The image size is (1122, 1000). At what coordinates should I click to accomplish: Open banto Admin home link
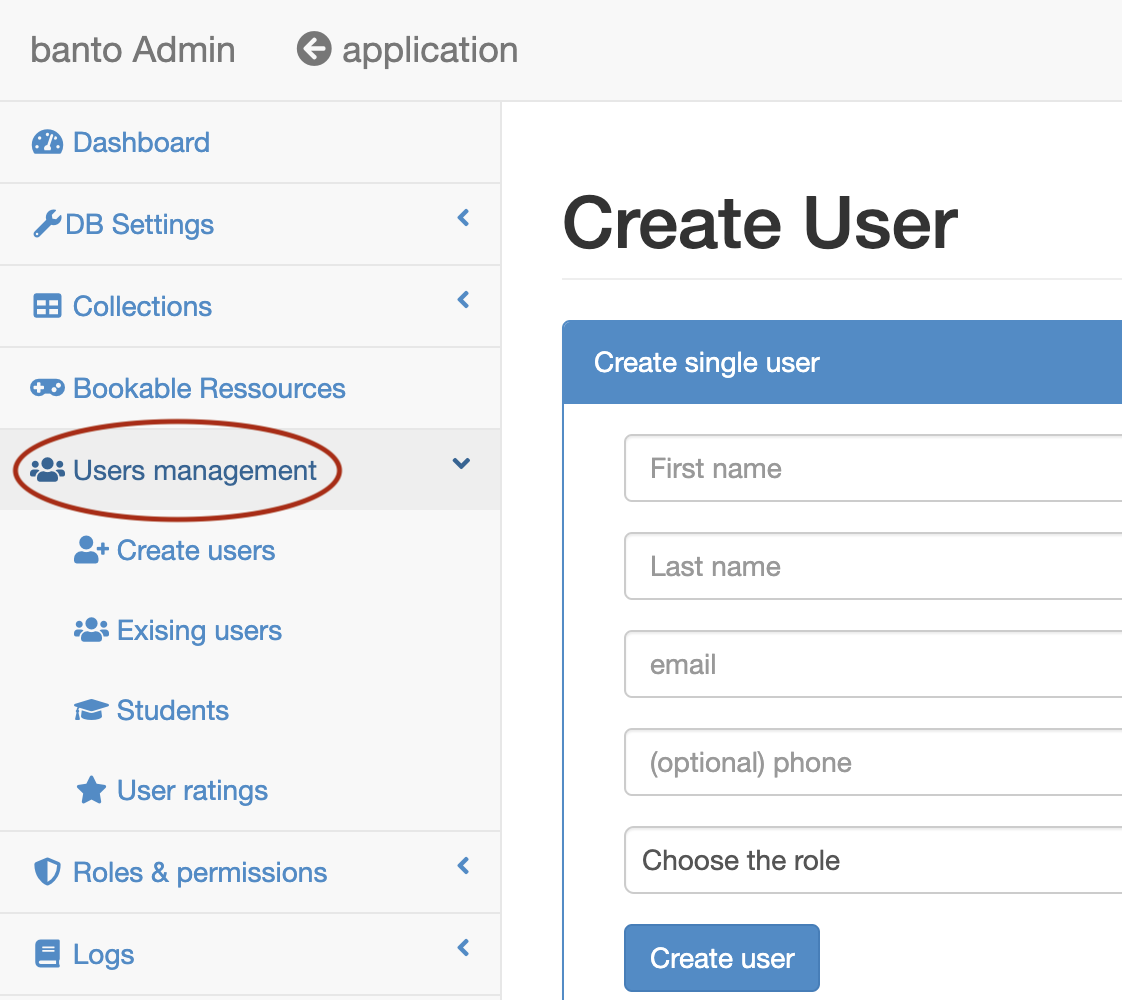(132, 49)
